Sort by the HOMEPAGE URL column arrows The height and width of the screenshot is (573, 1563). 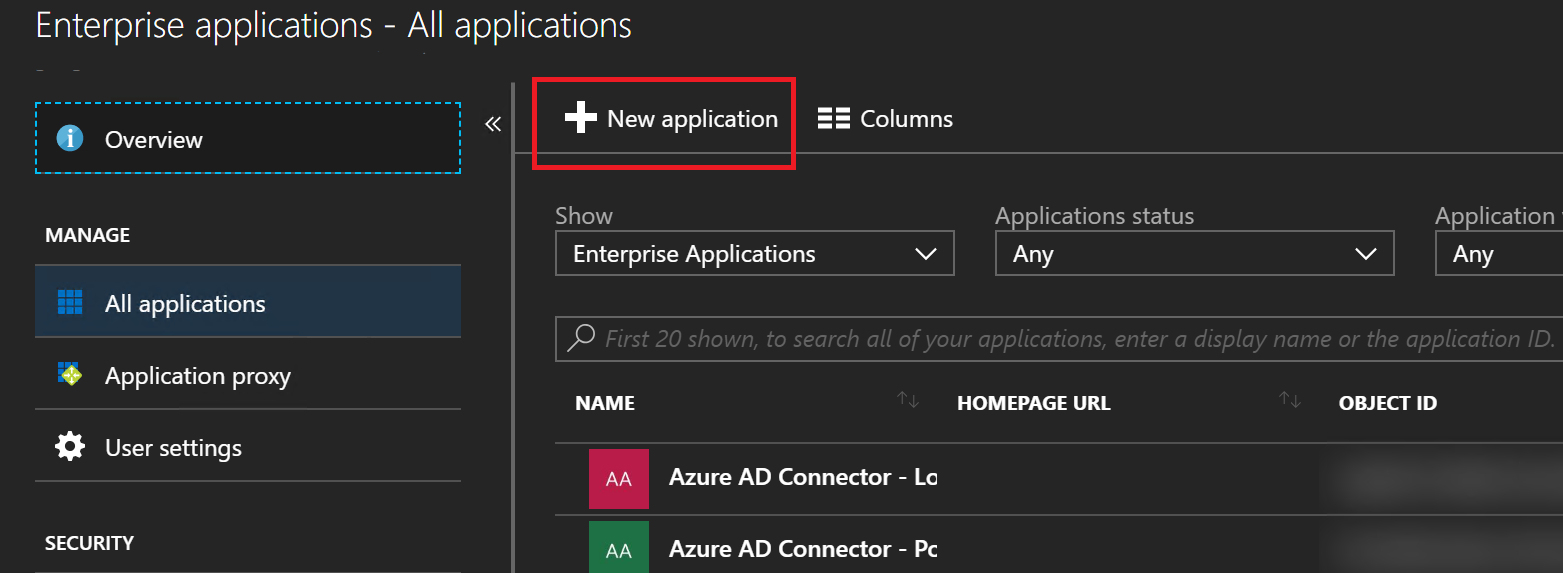[x=1290, y=401]
